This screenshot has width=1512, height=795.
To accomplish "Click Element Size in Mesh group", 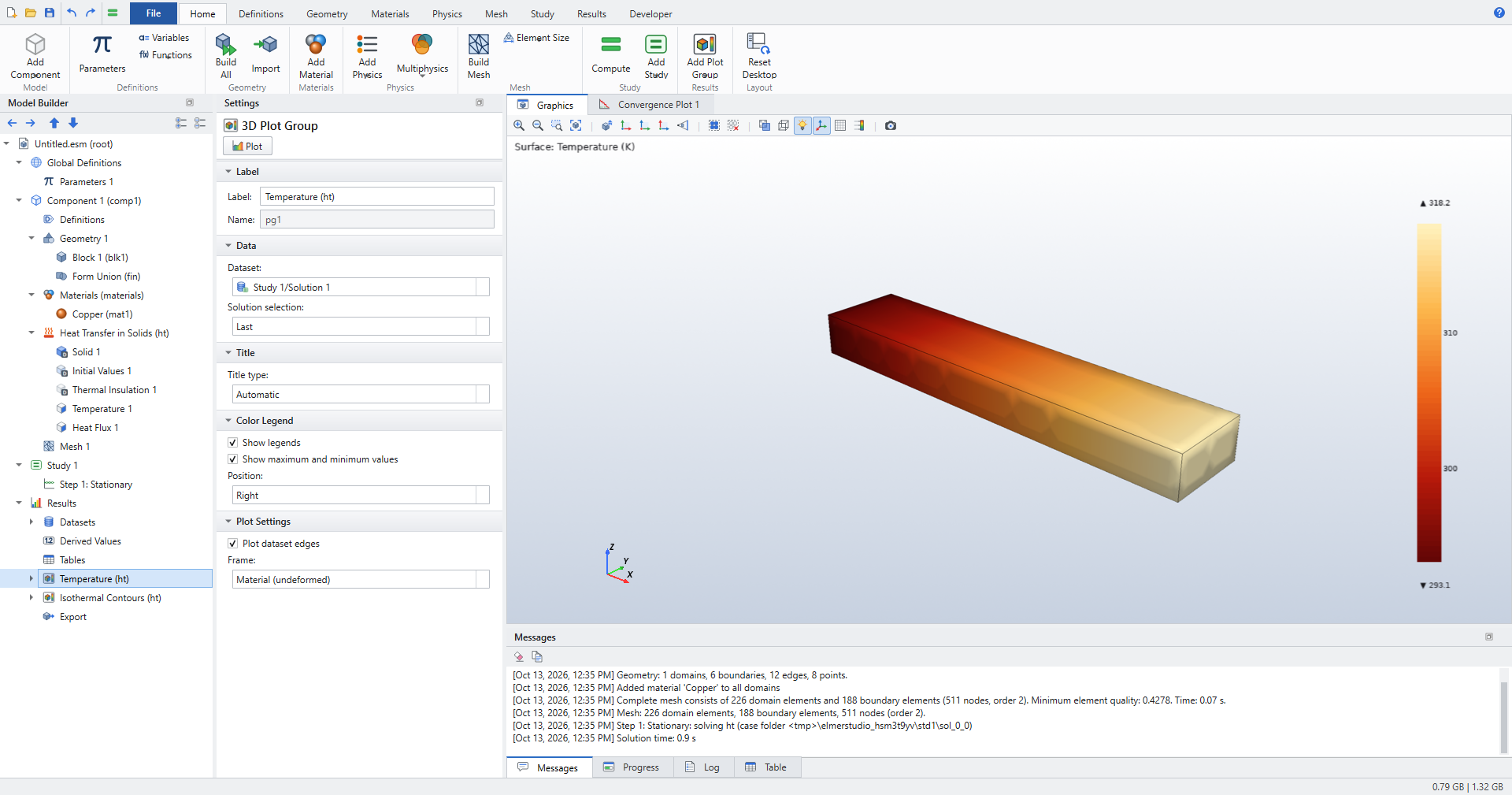I will (536, 38).
